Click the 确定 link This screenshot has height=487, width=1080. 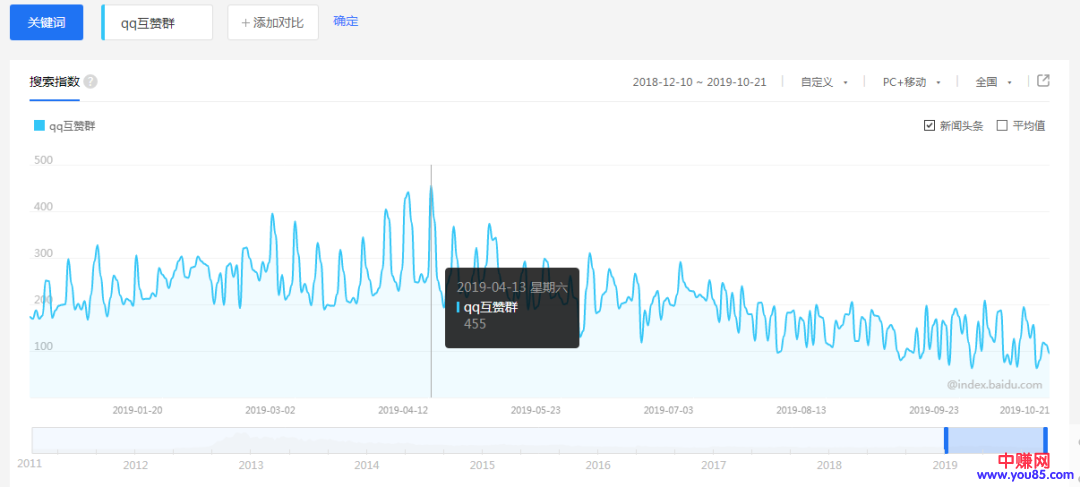[x=345, y=21]
